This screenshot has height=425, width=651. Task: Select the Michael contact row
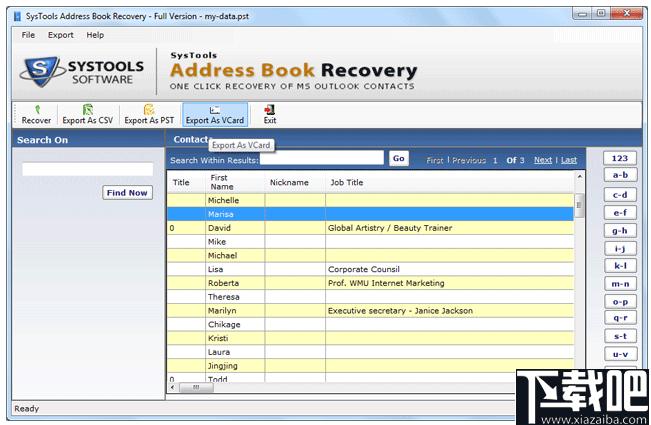pos(371,255)
